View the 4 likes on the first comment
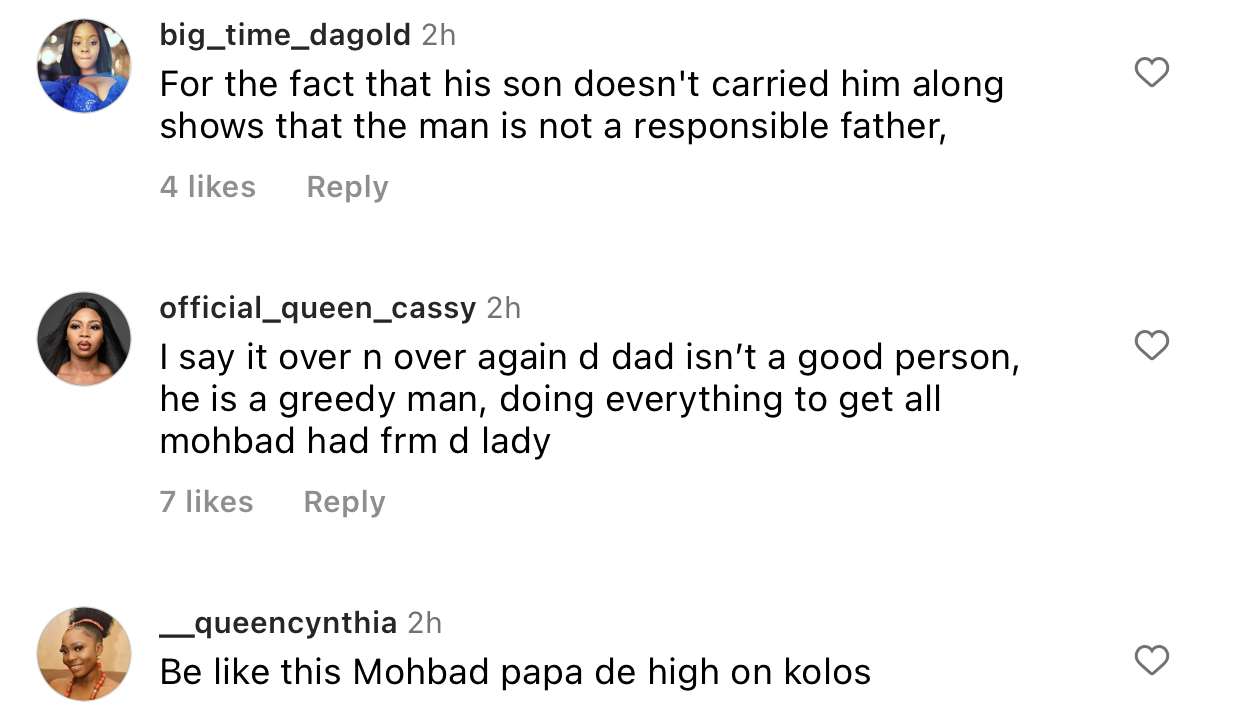 point(208,186)
